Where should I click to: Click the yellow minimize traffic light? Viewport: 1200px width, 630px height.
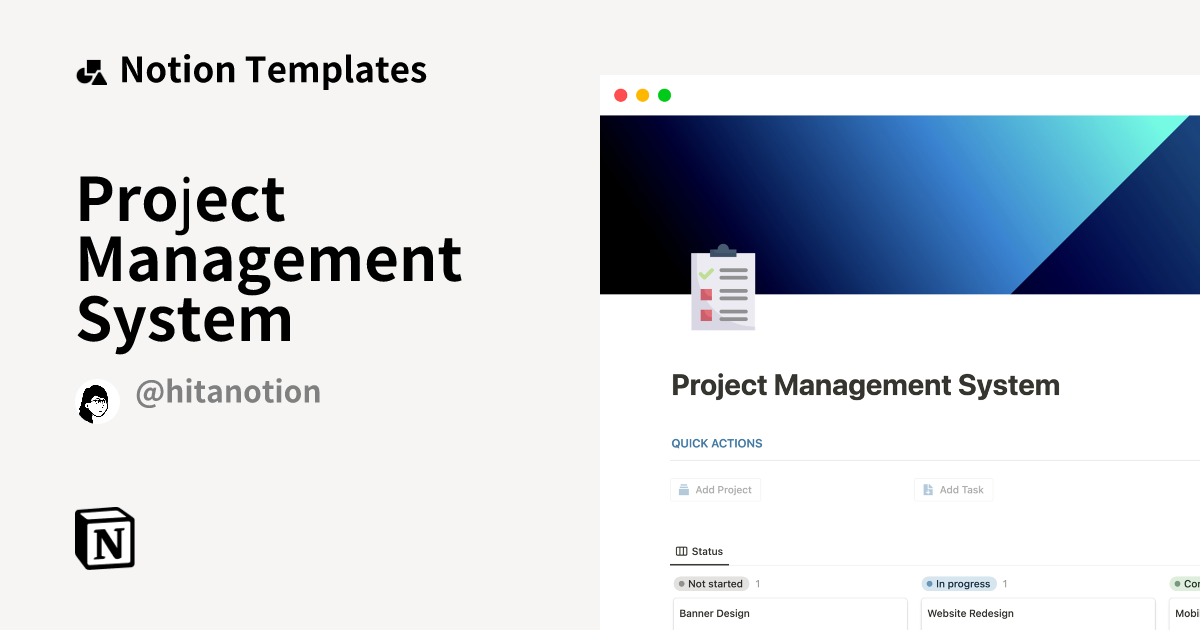(642, 95)
